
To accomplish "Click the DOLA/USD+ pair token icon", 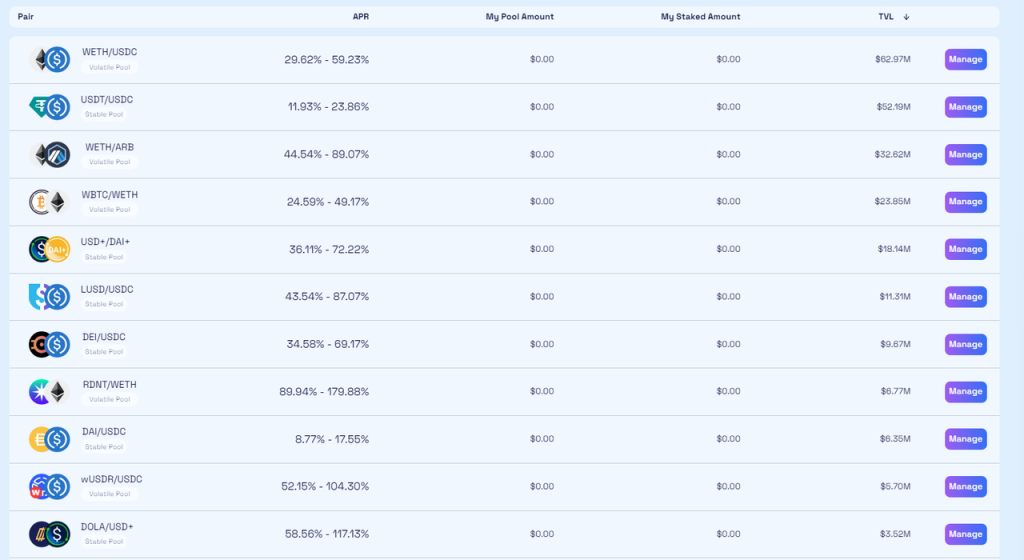I will 49,534.
